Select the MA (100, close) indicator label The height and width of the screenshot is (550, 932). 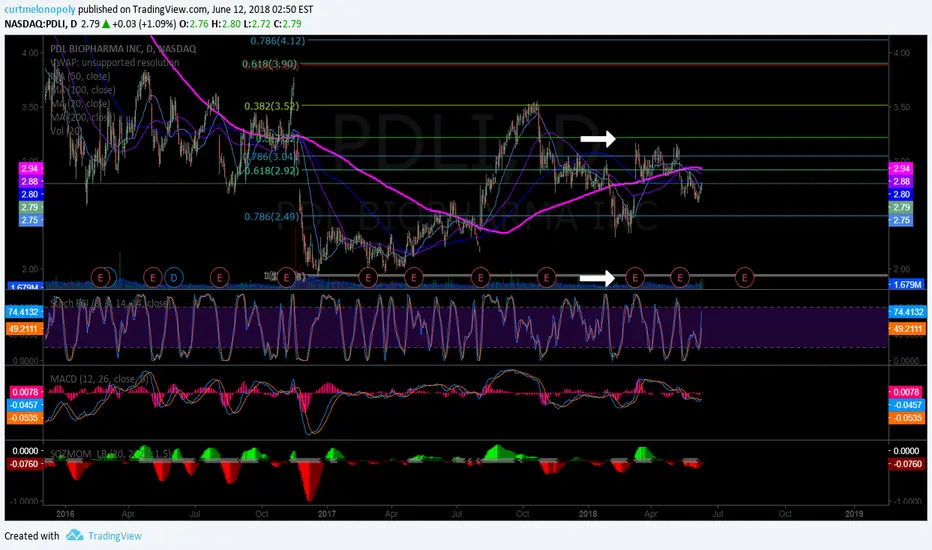(83, 90)
